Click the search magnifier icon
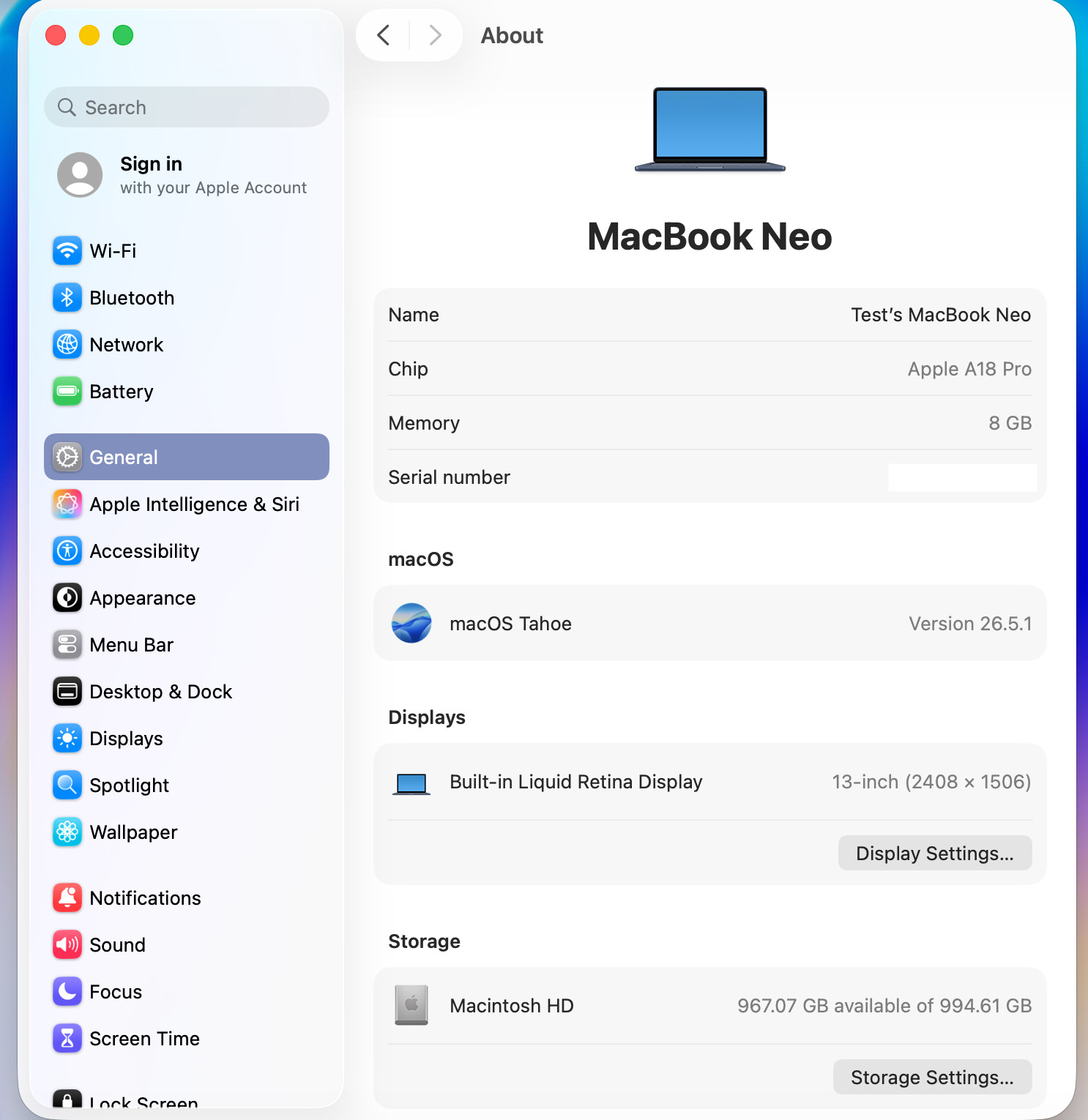This screenshot has height=1120, width=1088. [x=67, y=107]
